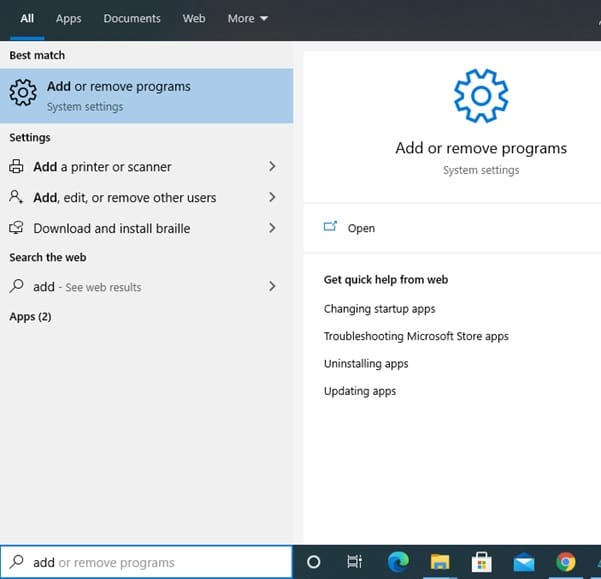Select the printer icon beside Add a printer
Screen dimensions: 601x579
16,166
